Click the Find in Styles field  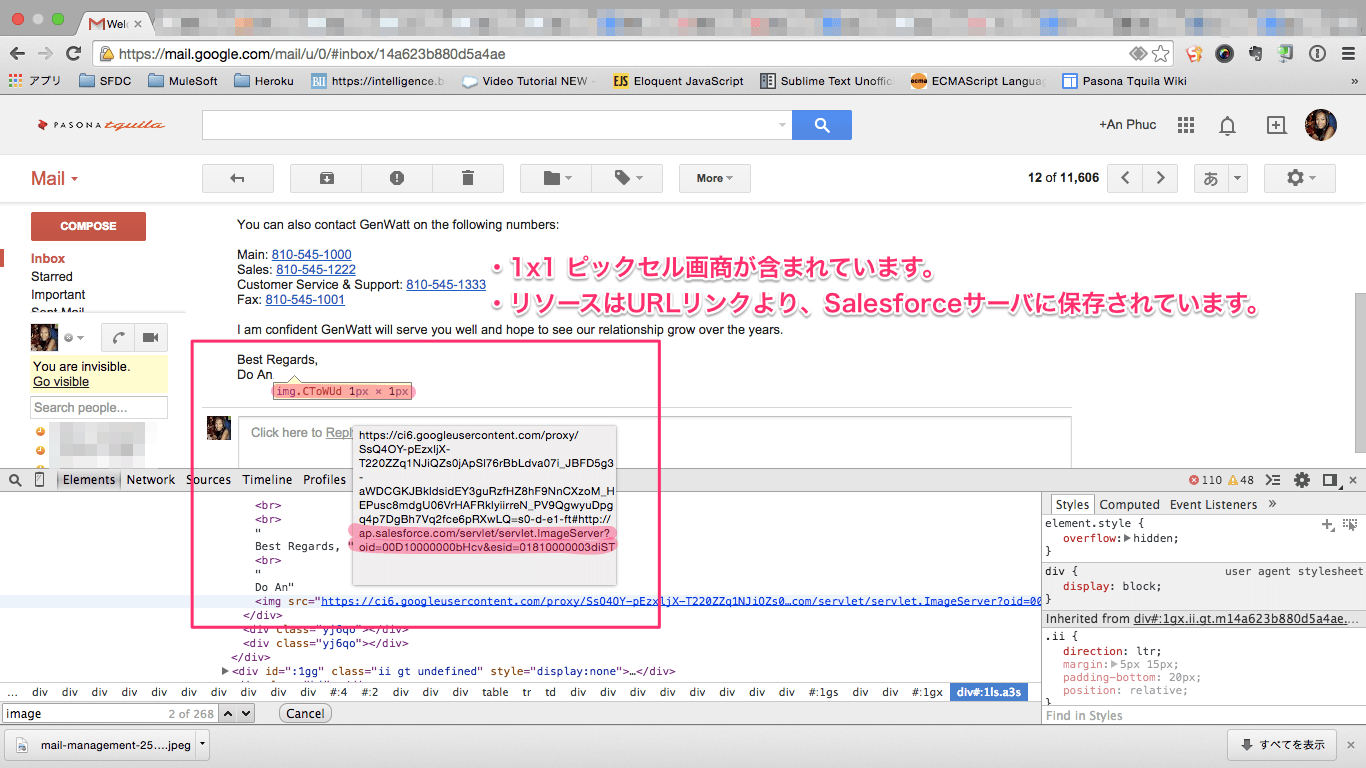tap(1203, 715)
